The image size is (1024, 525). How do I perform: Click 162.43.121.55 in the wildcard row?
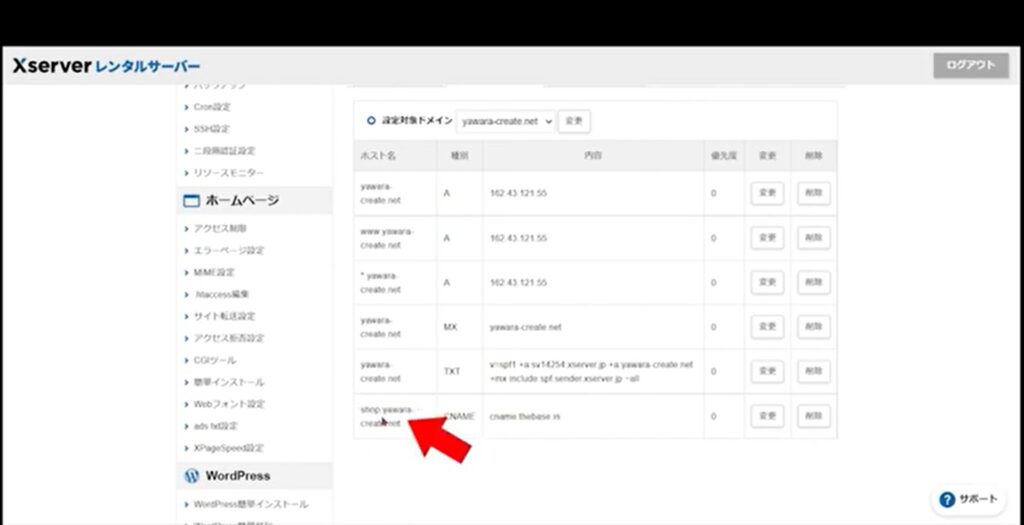(519, 283)
